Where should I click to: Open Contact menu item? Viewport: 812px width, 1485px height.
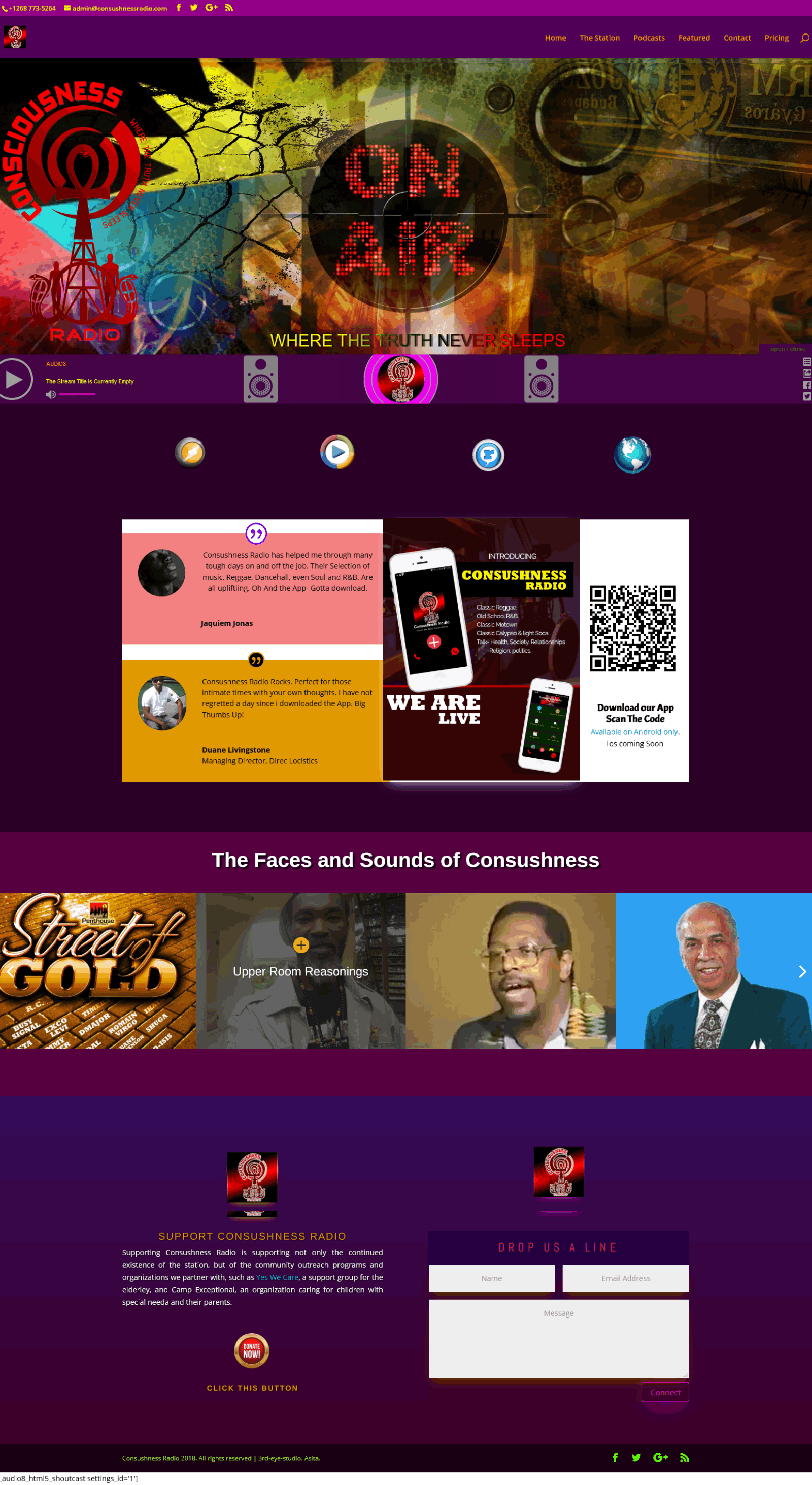point(737,38)
